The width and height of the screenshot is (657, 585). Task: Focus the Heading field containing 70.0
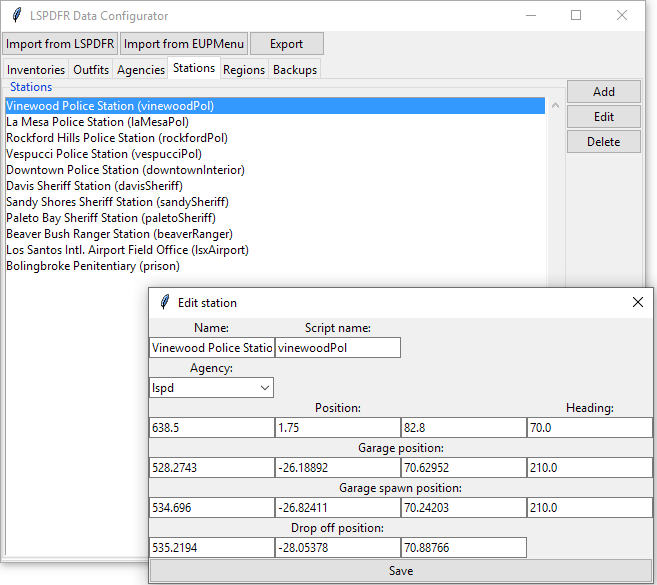coord(588,427)
